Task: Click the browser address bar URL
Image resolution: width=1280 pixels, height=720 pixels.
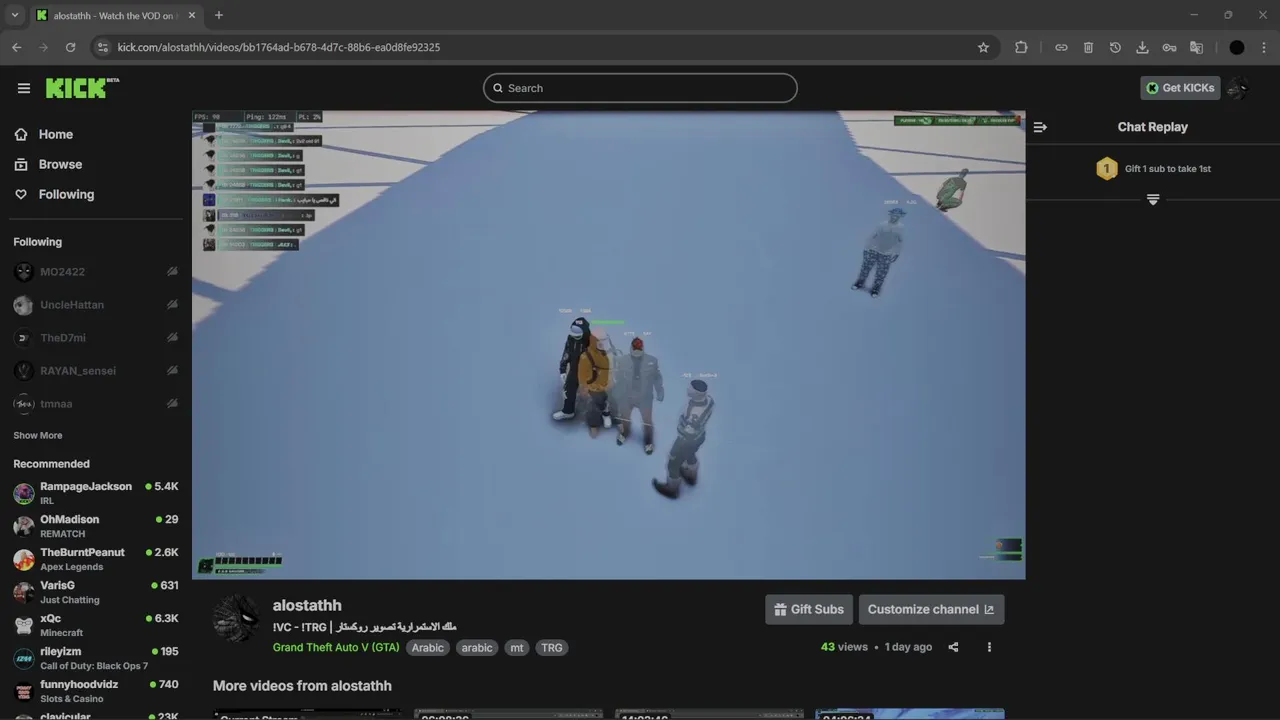Action: [279, 47]
